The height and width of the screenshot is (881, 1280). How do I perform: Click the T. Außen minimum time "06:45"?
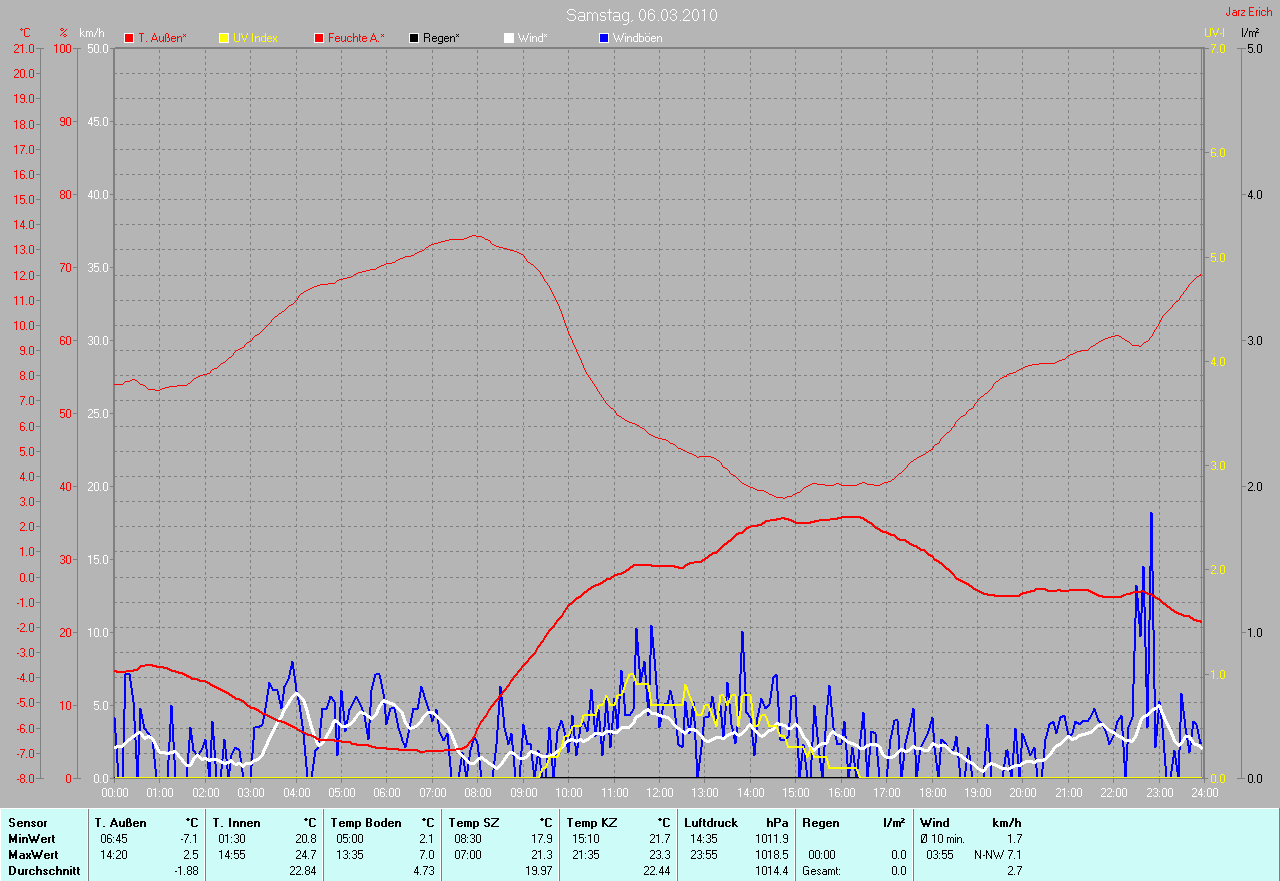(x=114, y=839)
